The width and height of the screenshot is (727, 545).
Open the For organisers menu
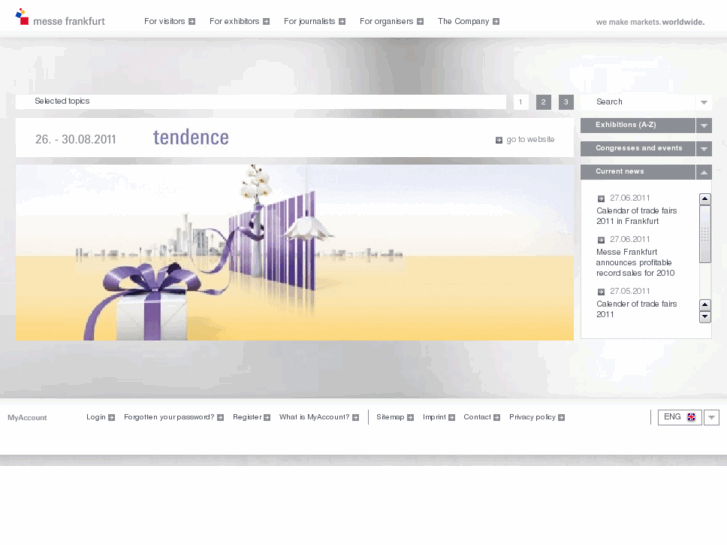point(386,21)
